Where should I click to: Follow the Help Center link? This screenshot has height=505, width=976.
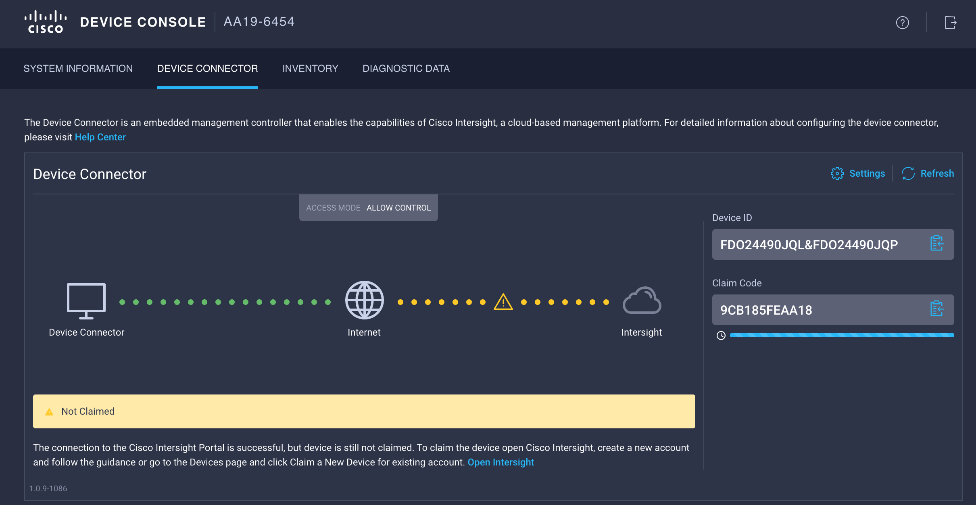coord(100,137)
